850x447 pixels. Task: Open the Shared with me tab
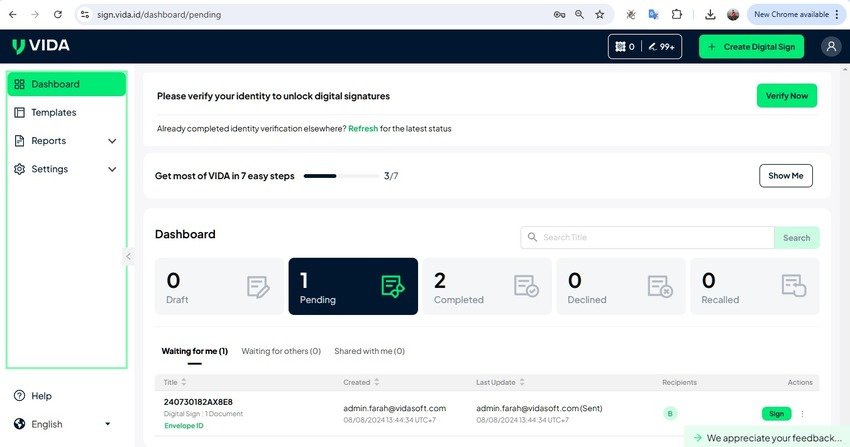369,351
